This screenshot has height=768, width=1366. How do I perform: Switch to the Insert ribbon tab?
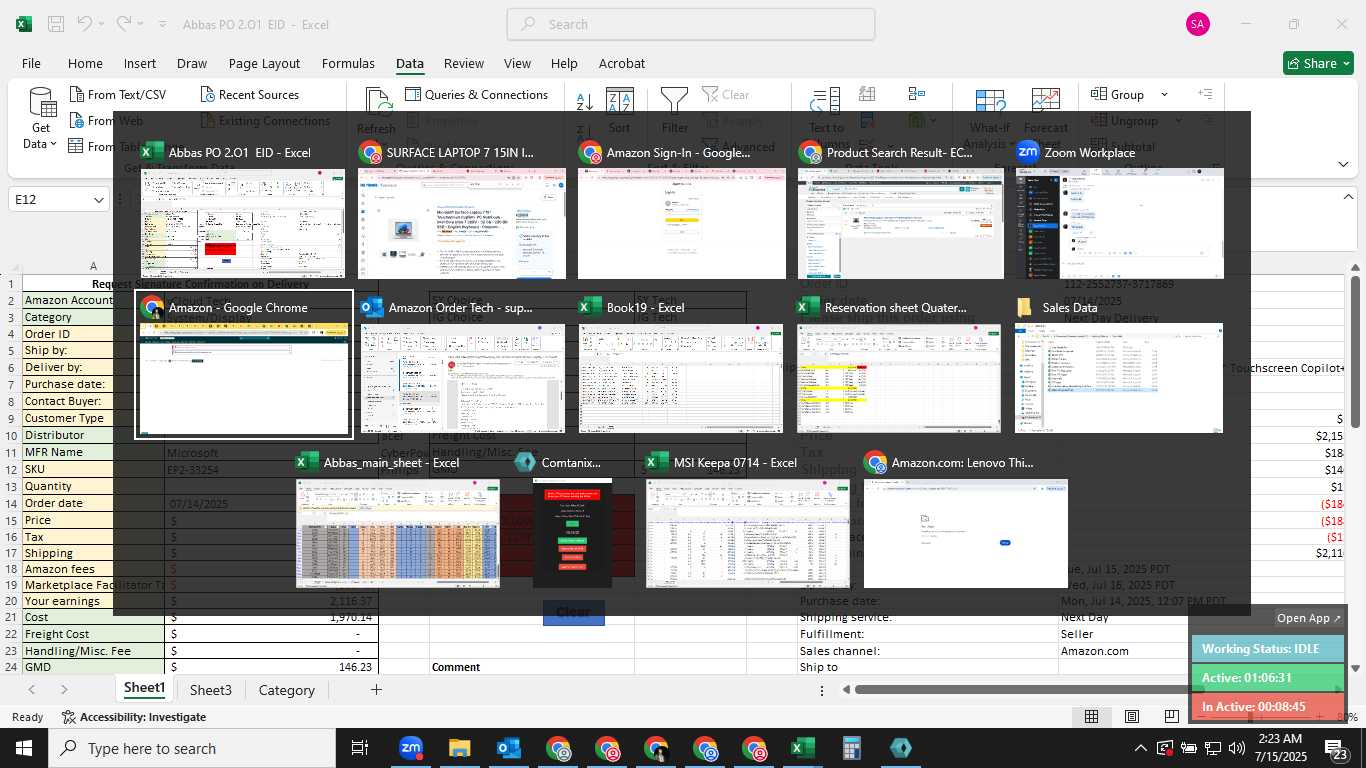point(140,63)
